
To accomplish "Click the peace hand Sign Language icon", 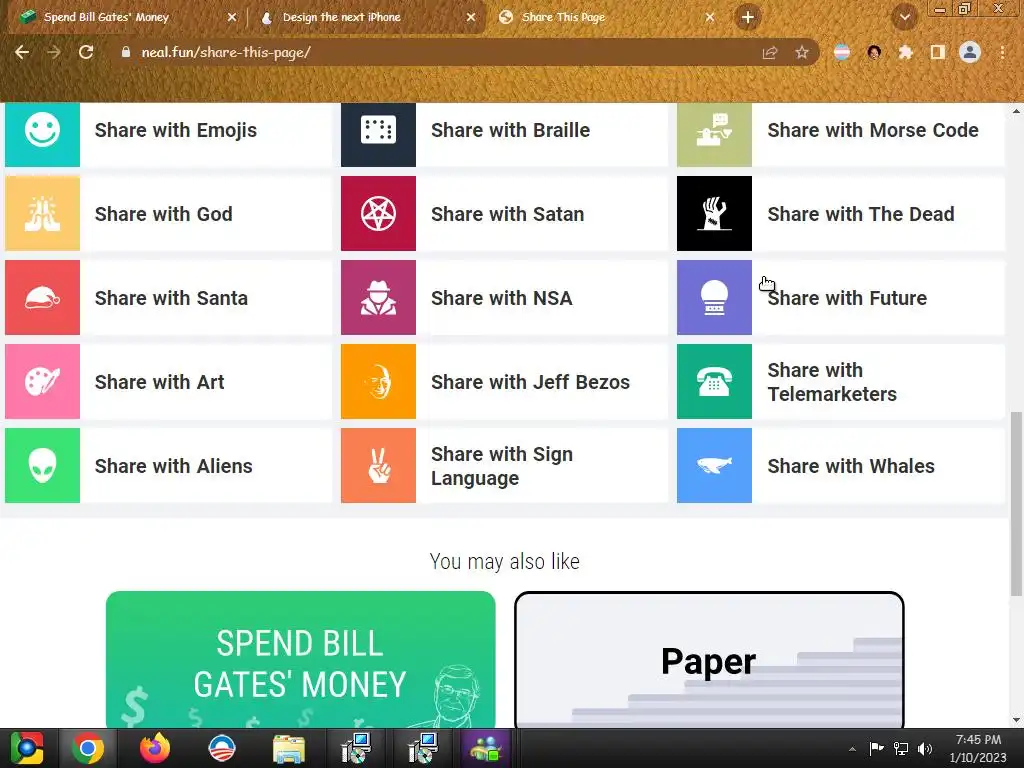I will pyautogui.click(x=378, y=466).
